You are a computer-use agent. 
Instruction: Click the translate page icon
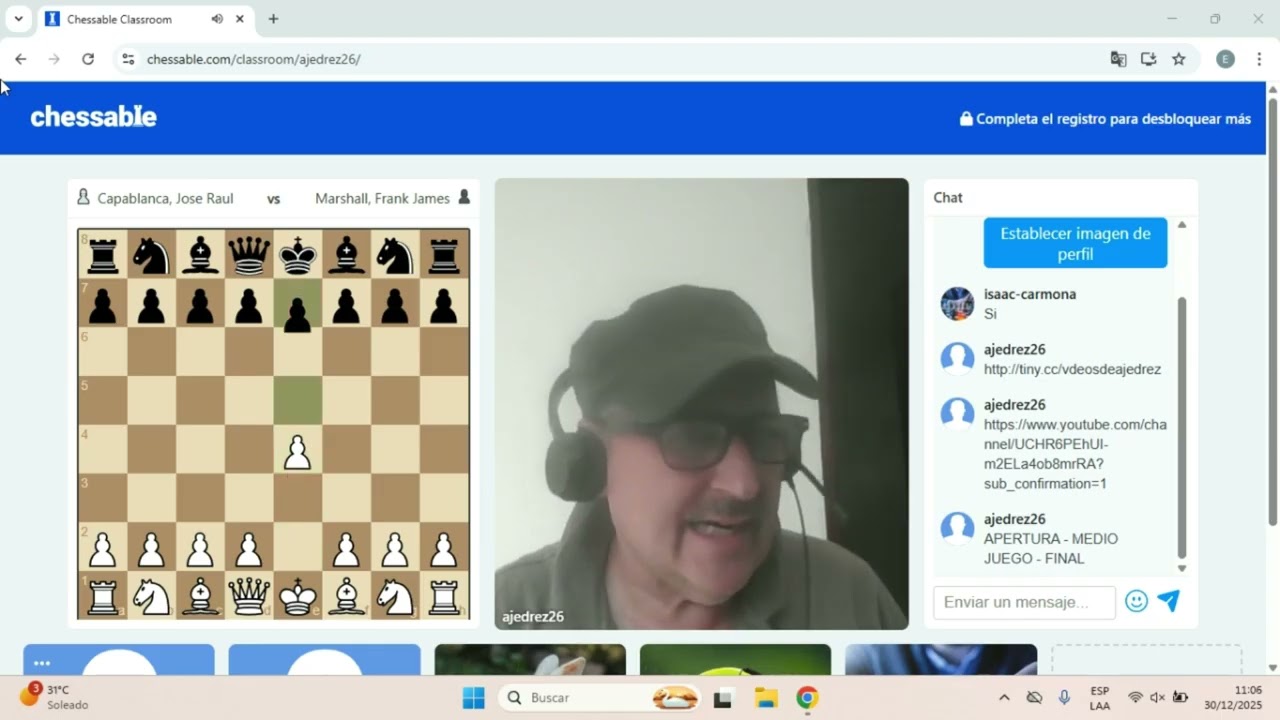point(1118,59)
